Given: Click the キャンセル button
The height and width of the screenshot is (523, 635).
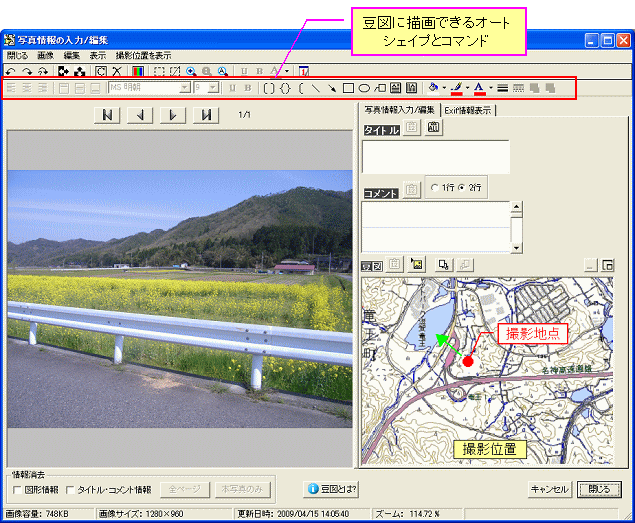Looking at the screenshot, I should [x=550, y=489].
